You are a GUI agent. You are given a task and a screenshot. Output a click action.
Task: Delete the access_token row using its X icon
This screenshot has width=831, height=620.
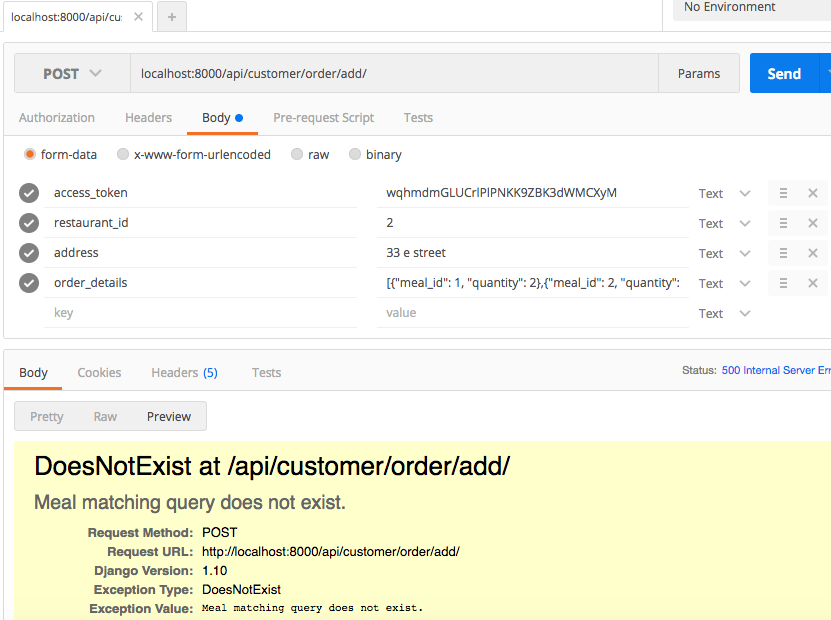pyautogui.click(x=813, y=193)
